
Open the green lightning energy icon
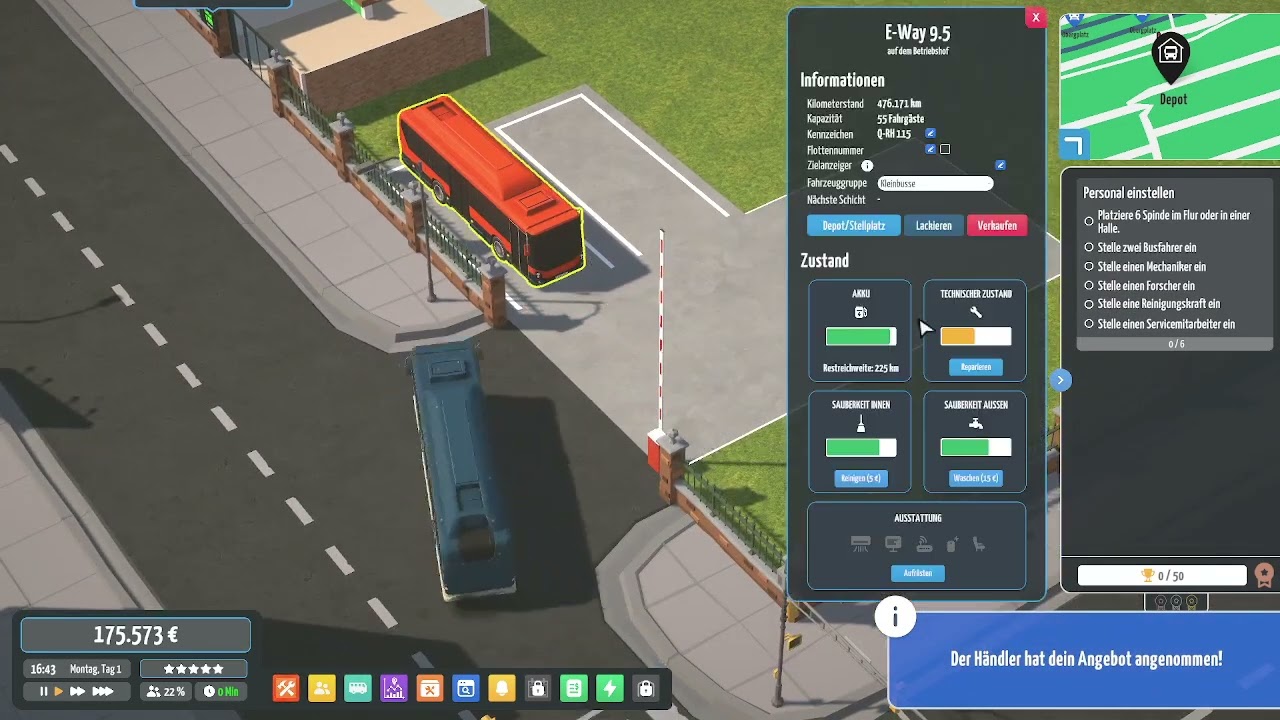[x=610, y=688]
